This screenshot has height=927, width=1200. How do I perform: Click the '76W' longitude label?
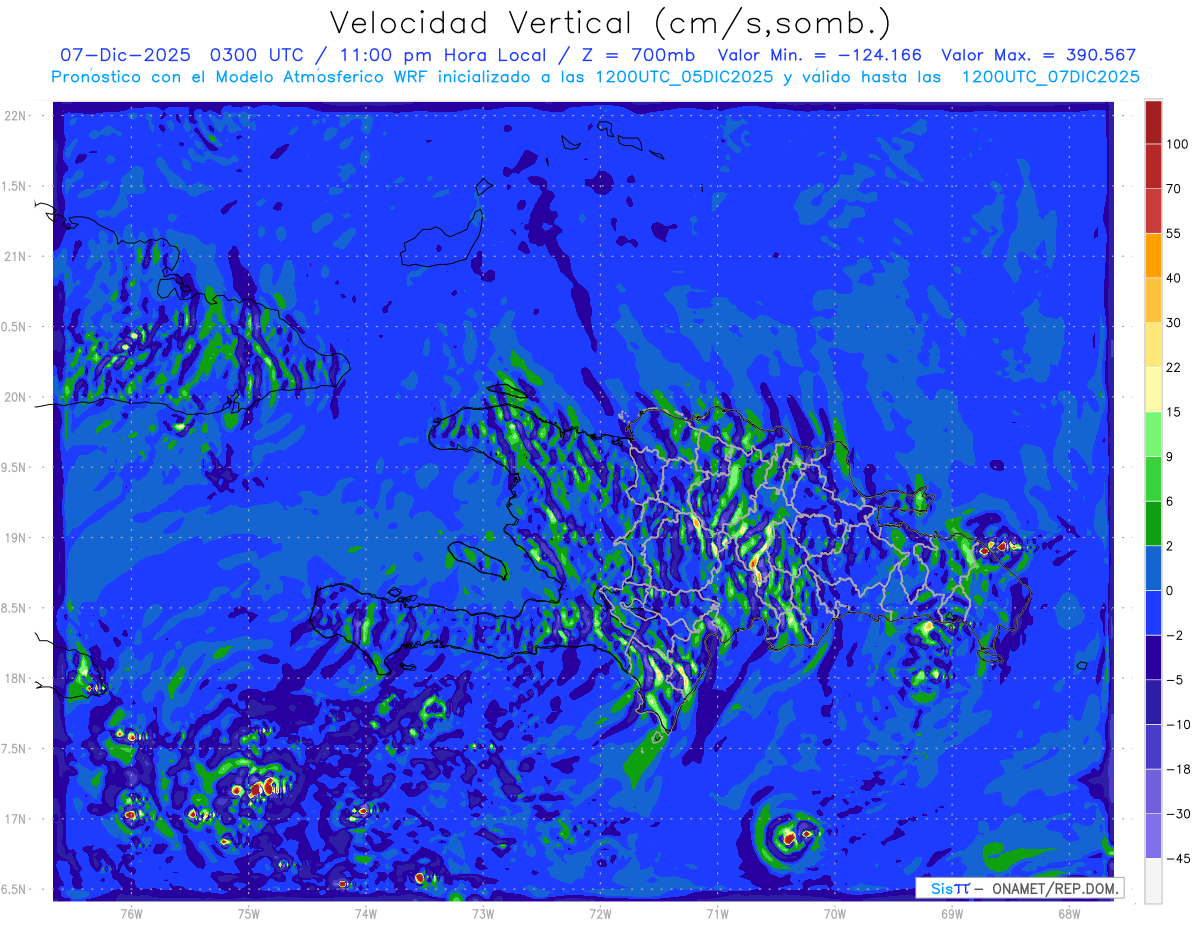tap(131, 913)
